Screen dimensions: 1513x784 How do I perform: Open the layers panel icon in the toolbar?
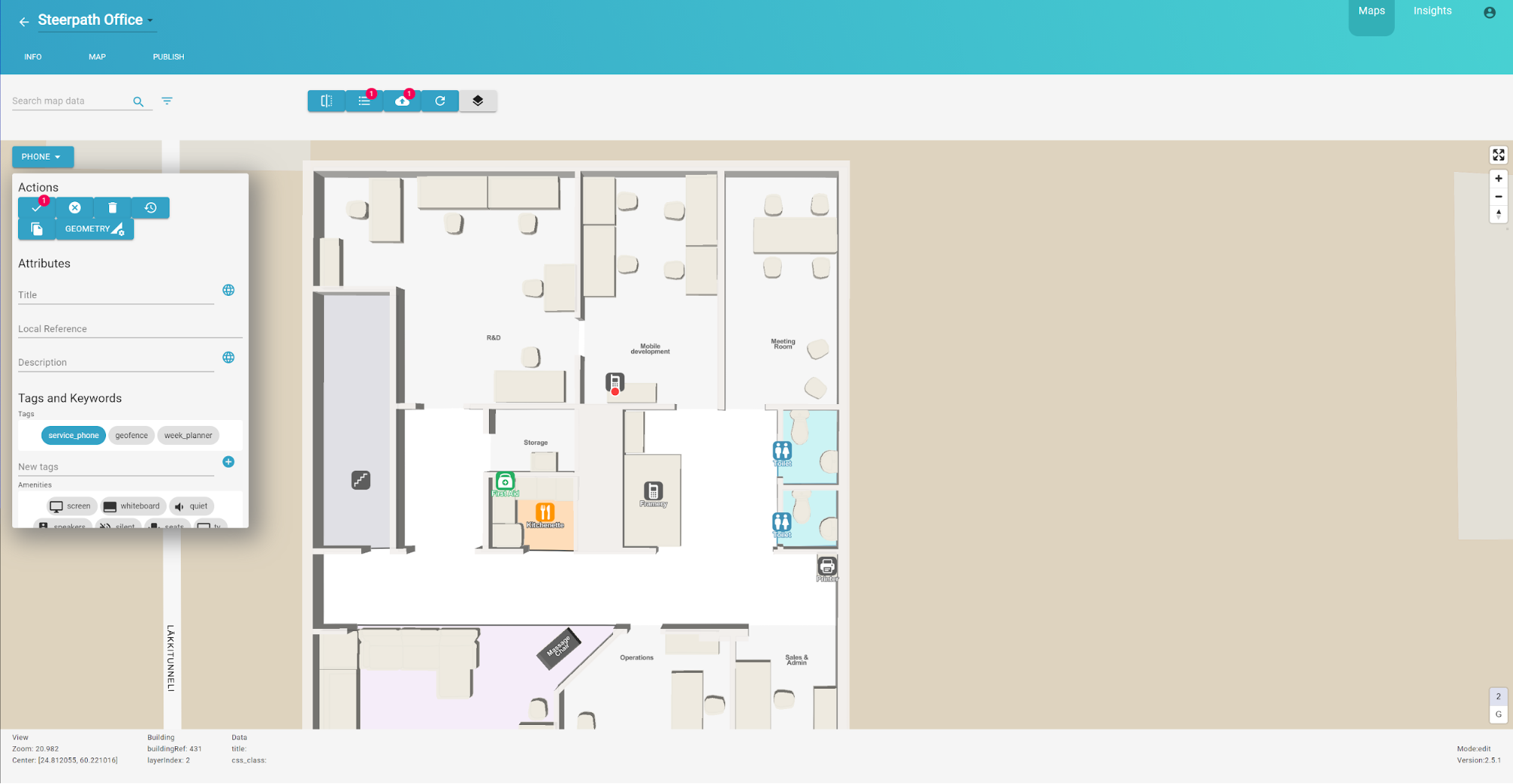[x=478, y=101]
